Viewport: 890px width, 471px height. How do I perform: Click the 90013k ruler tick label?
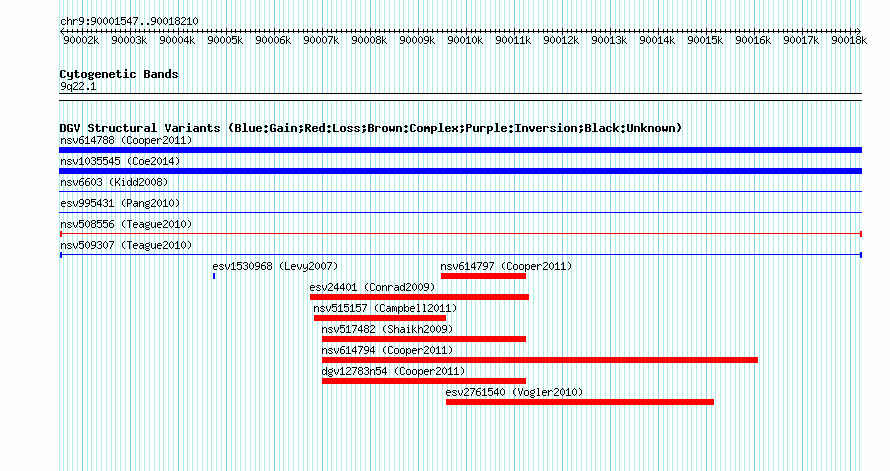610,41
